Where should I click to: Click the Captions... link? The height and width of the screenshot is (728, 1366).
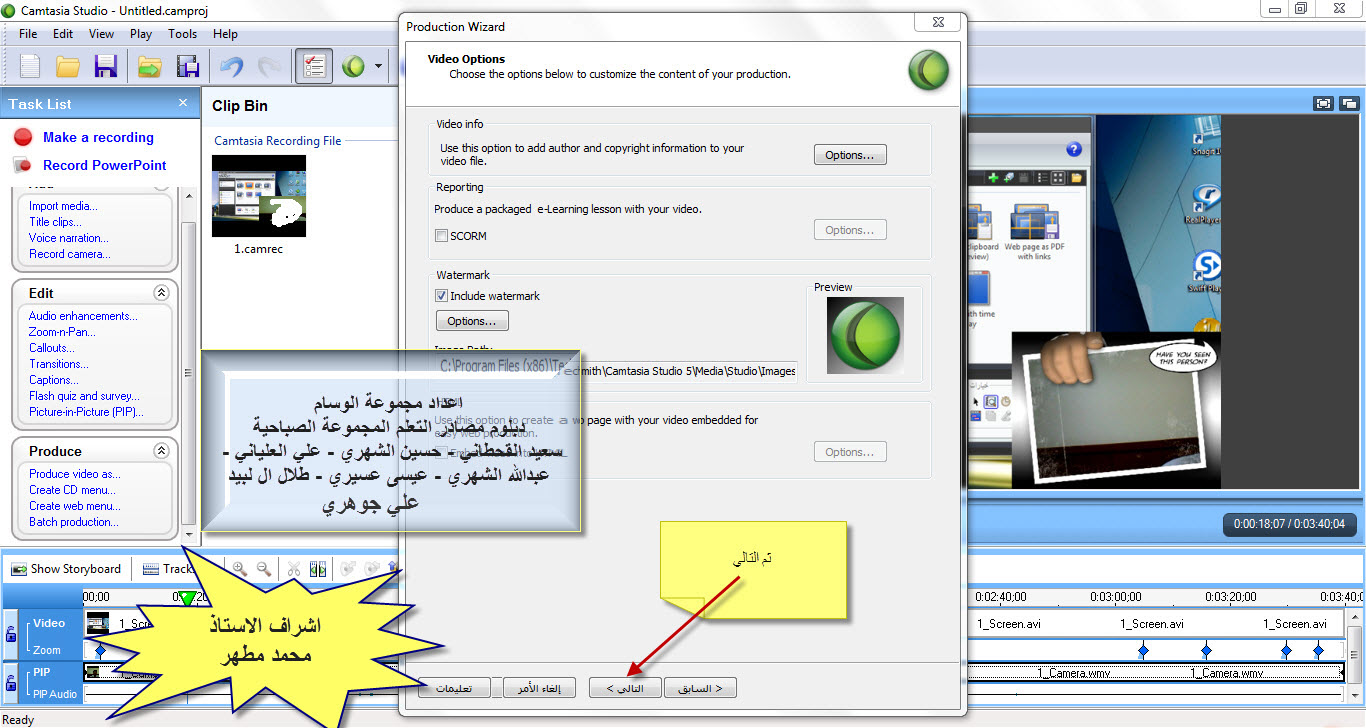(54, 380)
